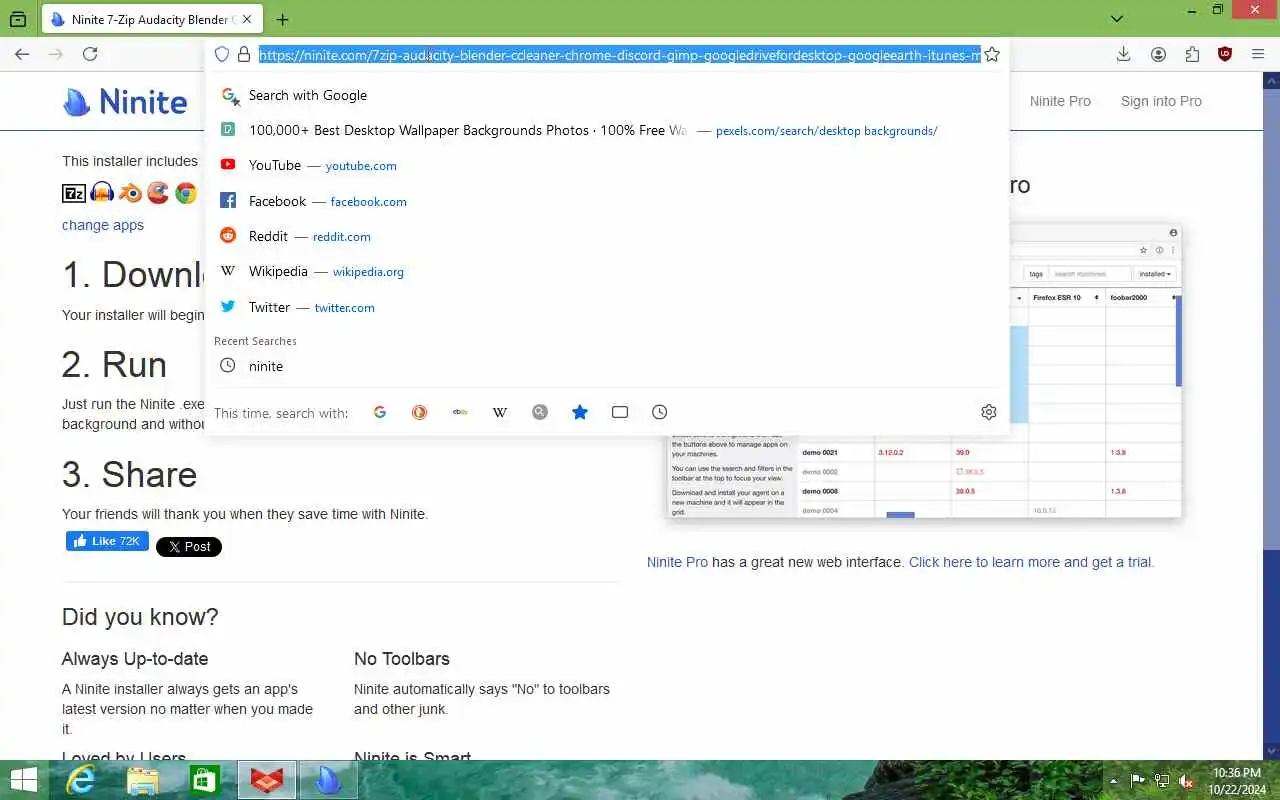This screenshot has height=800, width=1280.
Task: Launch Internet Explorer from taskbar
Action: pos(82,780)
